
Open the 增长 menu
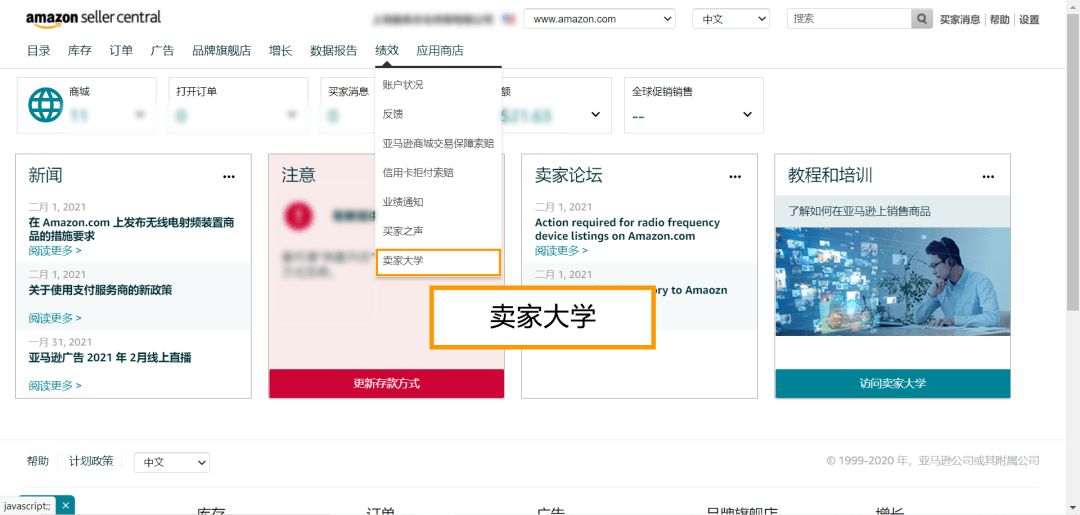280,50
